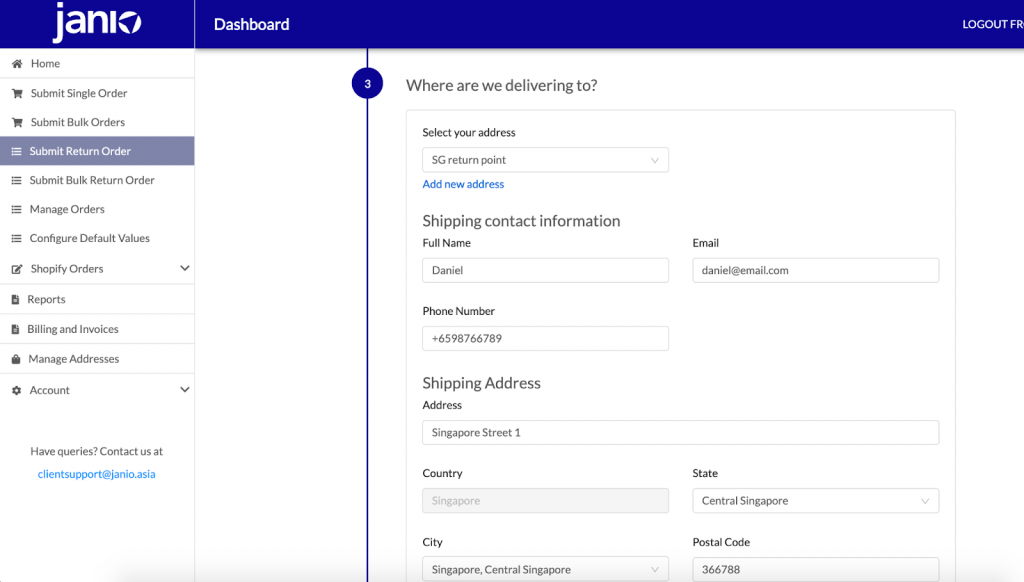Open Reports via its document icon
Image resolution: width=1024 pixels, height=582 pixels.
[16, 298]
